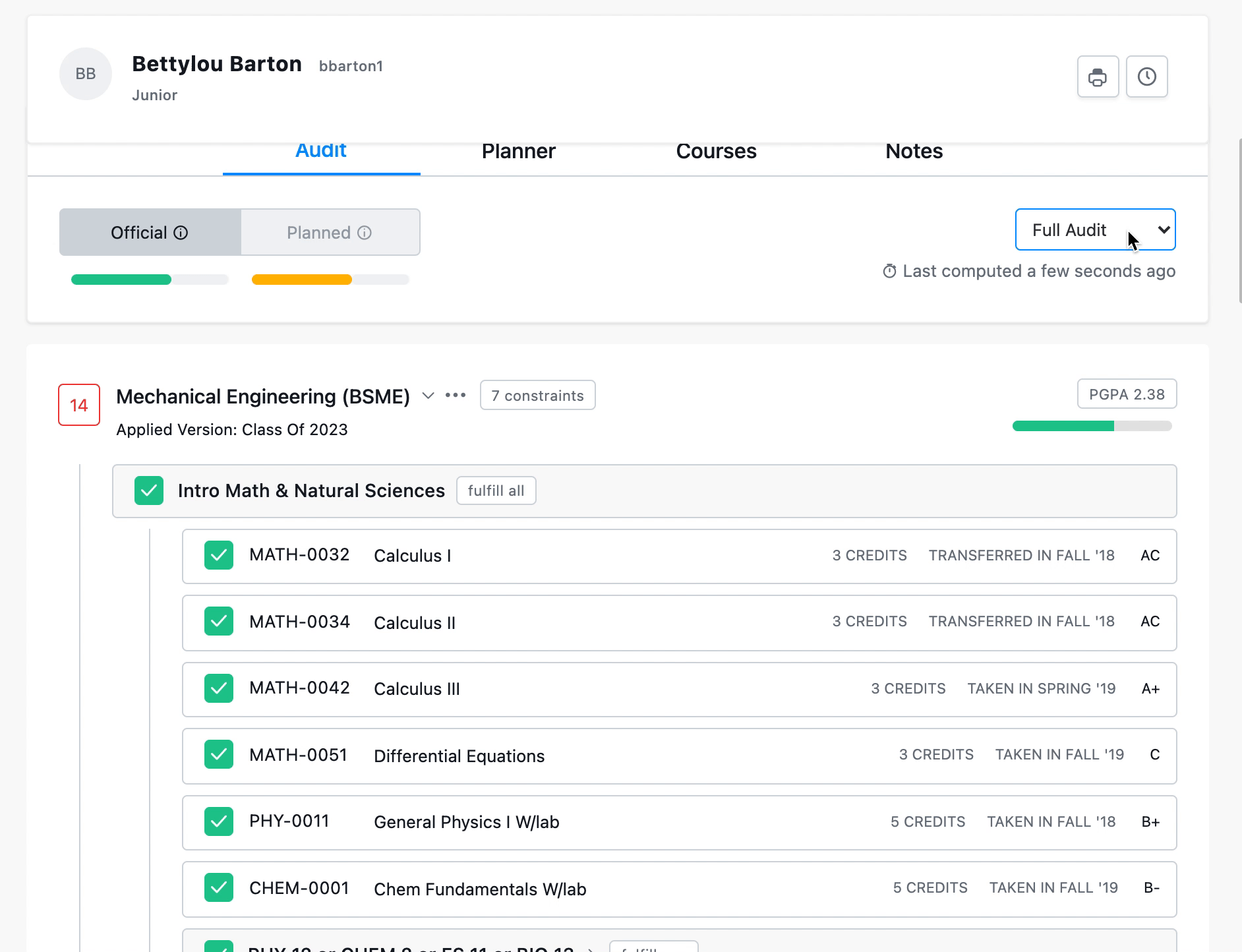Click the Calculus III course title
1242x952 pixels.
tap(417, 689)
